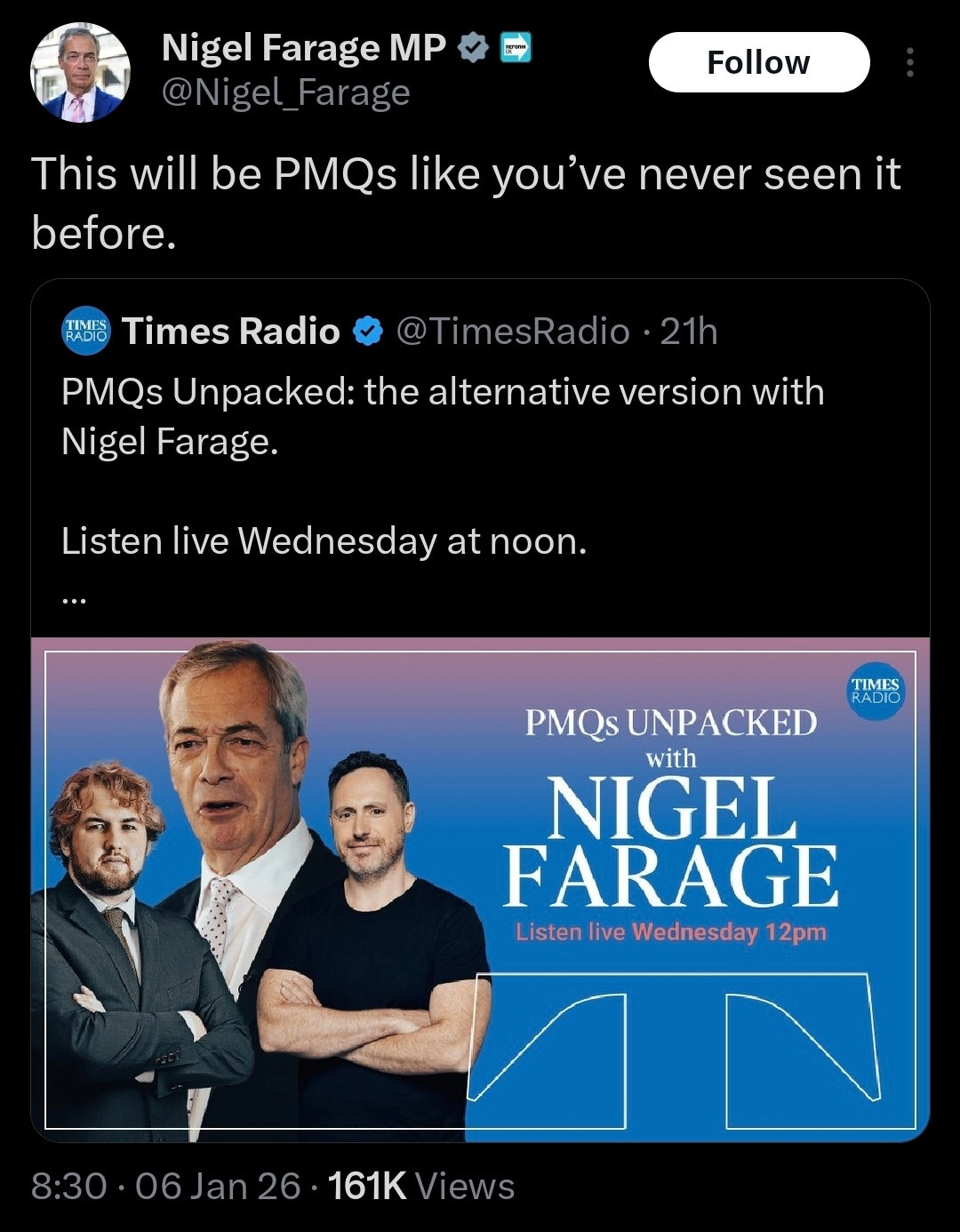Click the Times Radio verified checkmark
The width and height of the screenshot is (960, 1232).
click(368, 332)
